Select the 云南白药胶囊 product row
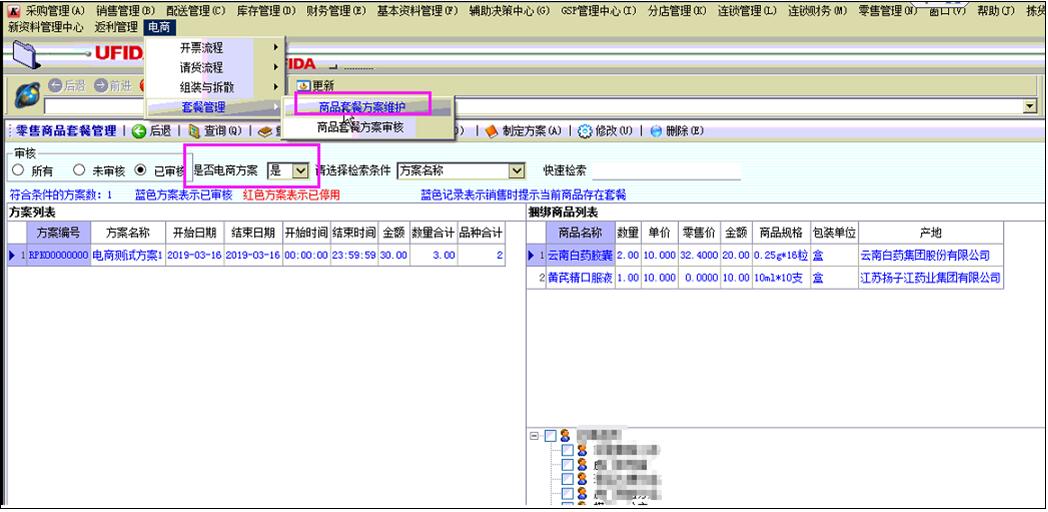This screenshot has width=1048, height=512. coord(765,255)
